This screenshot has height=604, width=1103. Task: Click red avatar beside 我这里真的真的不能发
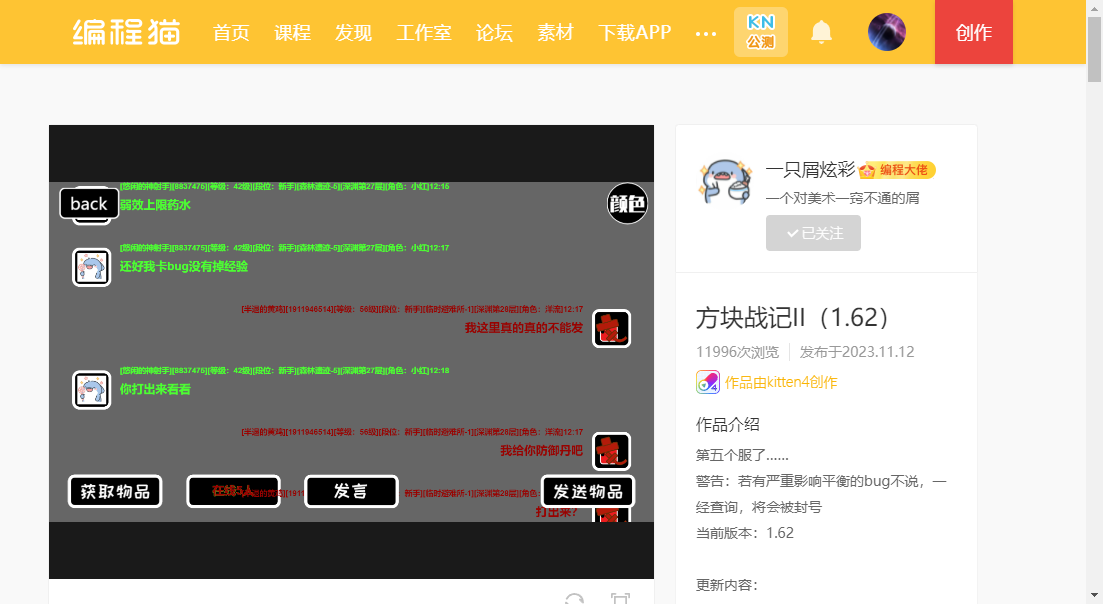pyautogui.click(x=611, y=328)
